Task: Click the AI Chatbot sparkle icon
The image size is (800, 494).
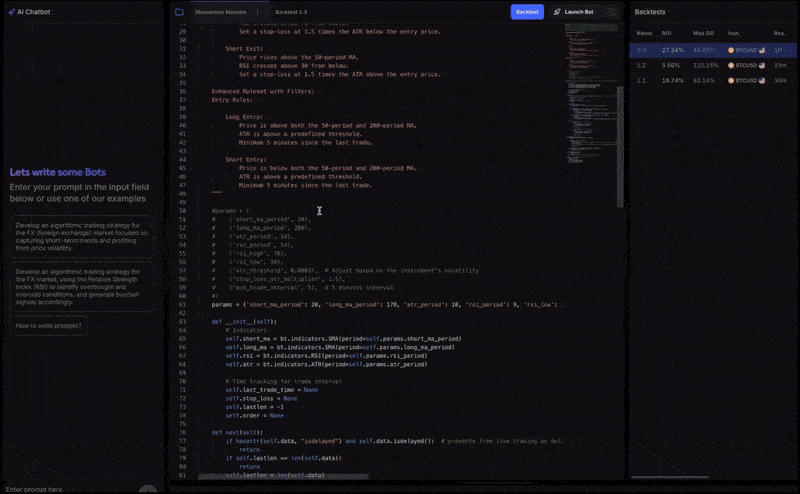Action: coord(11,12)
